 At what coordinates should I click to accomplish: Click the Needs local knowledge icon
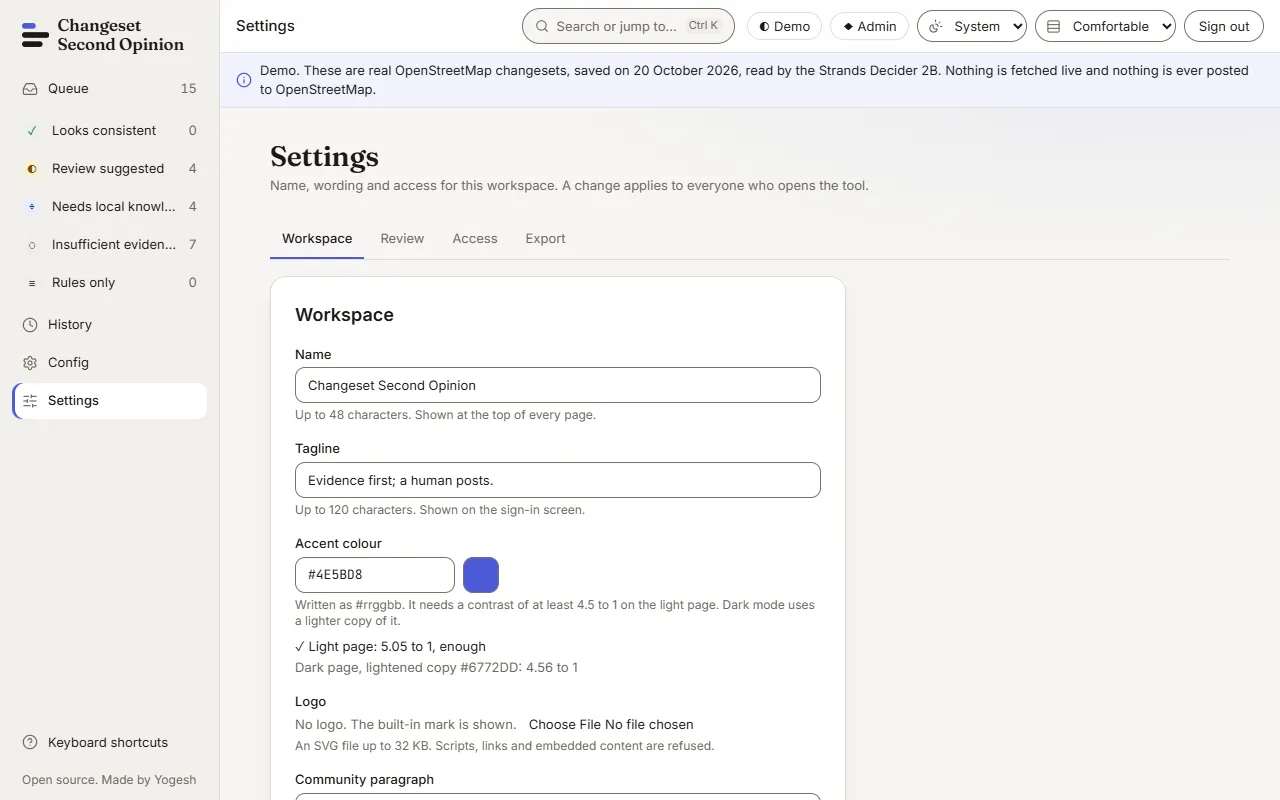[32, 207]
